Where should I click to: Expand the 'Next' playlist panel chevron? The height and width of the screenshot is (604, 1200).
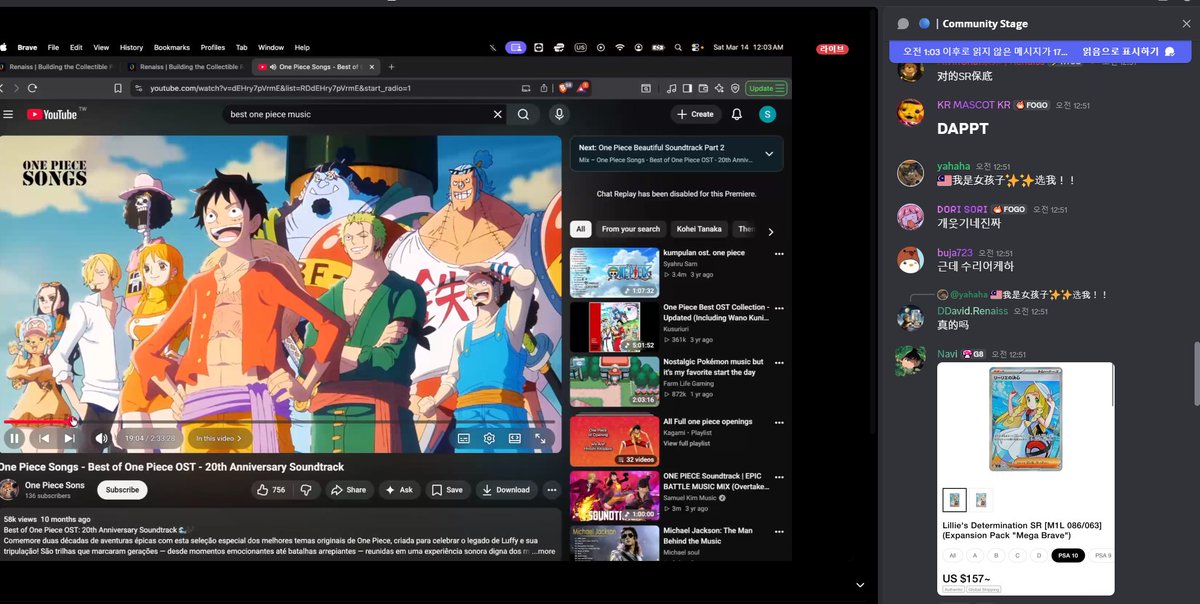tap(769, 154)
